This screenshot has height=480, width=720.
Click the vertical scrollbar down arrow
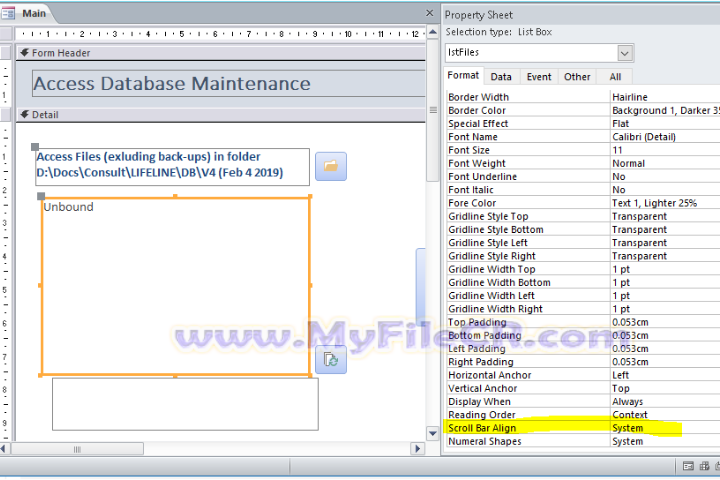point(433,433)
